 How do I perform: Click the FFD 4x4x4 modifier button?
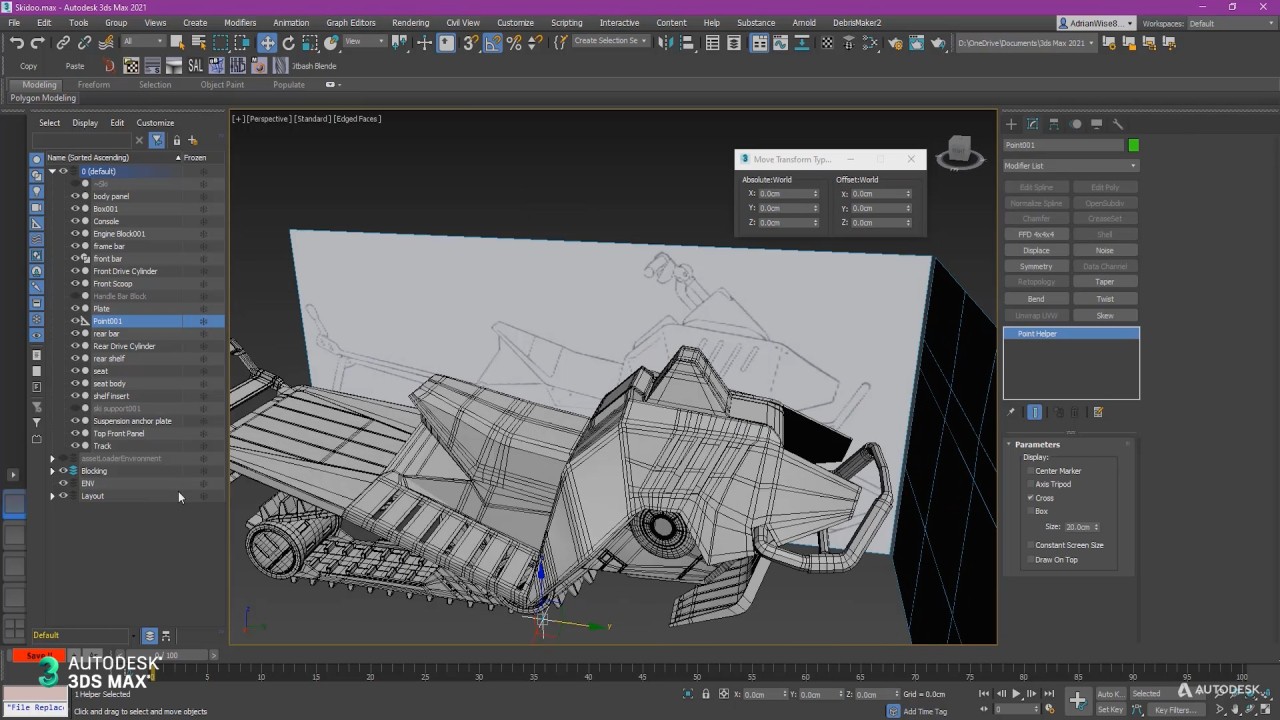coord(1036,235)
